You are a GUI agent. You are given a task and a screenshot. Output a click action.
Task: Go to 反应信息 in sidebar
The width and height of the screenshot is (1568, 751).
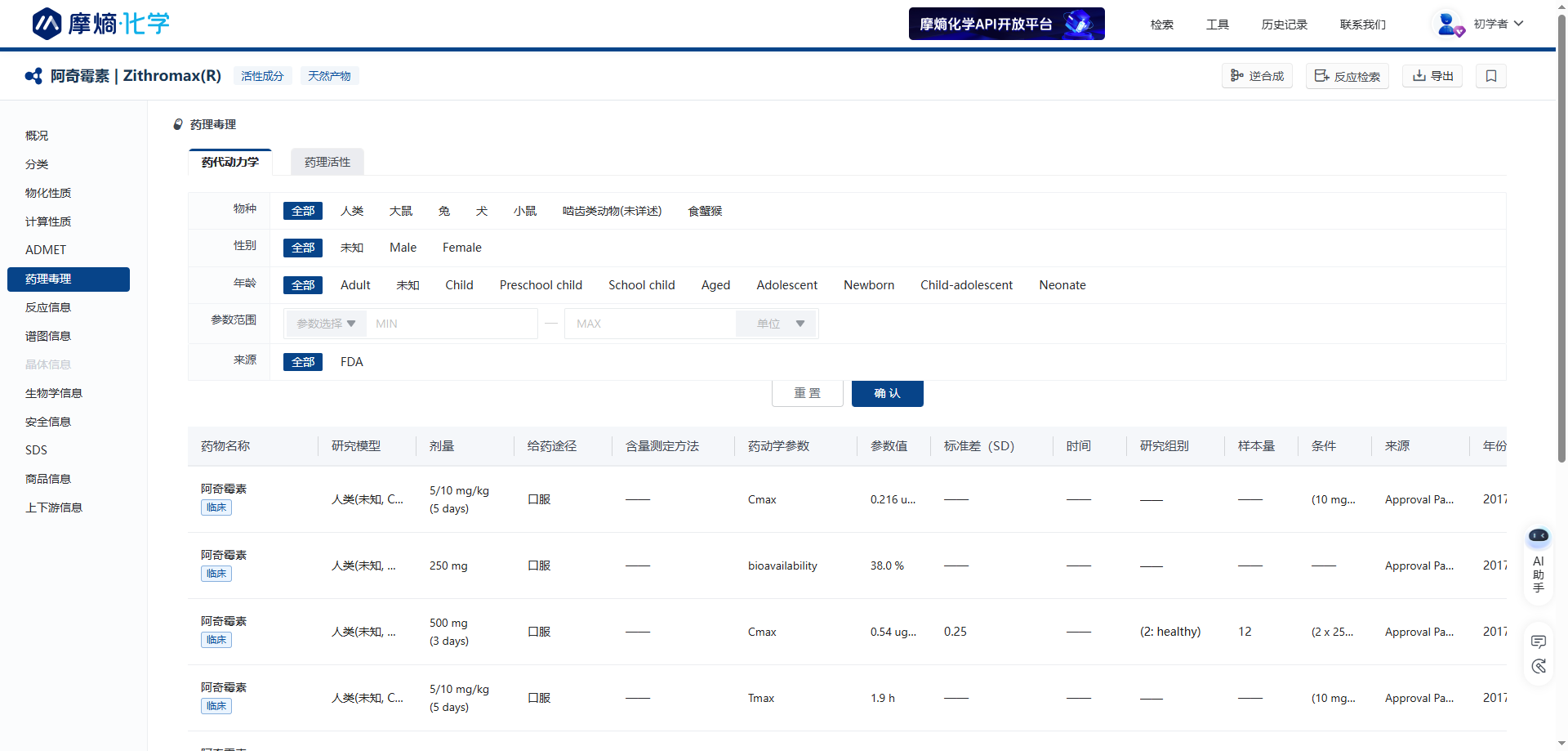click(x=48, y=307)
